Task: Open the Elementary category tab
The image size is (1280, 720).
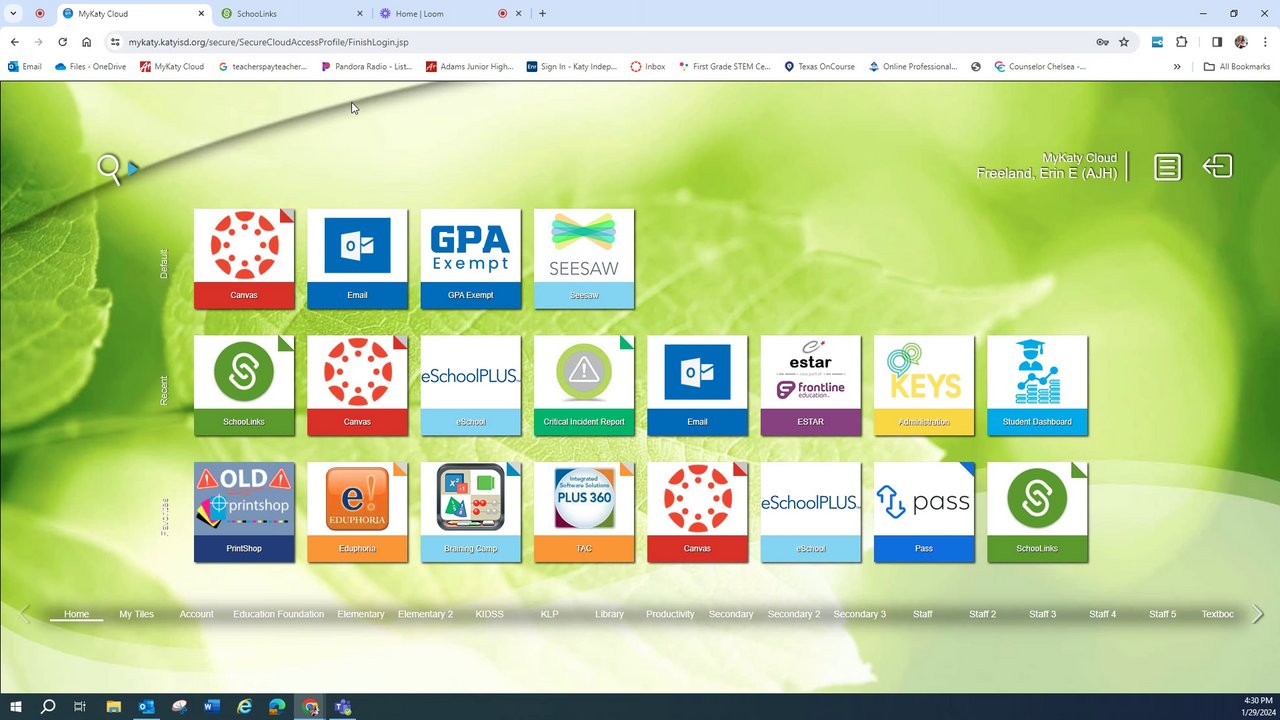Action: 361,614
